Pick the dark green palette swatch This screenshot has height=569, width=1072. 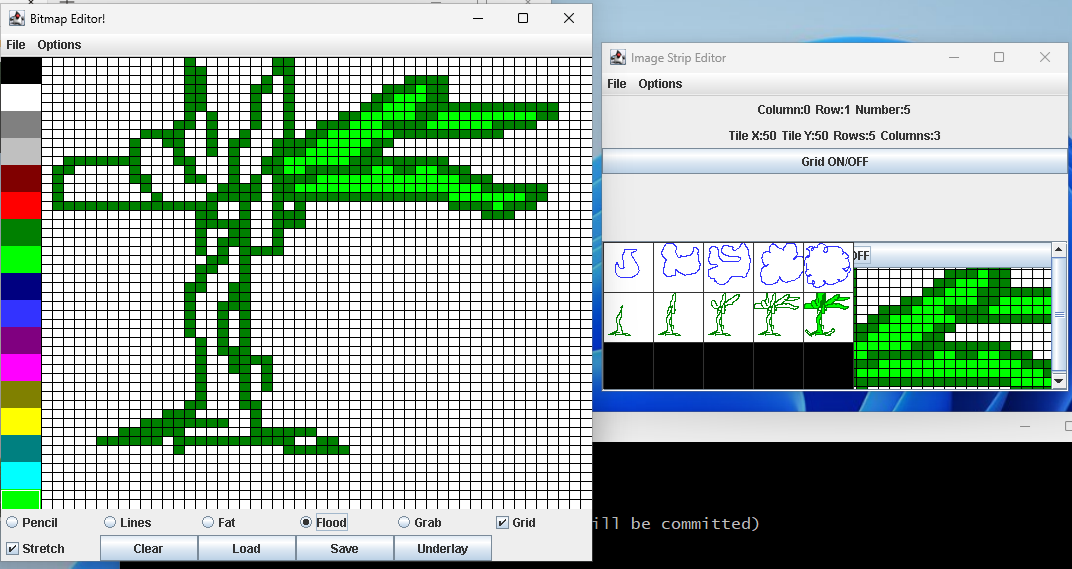(21, 233)
